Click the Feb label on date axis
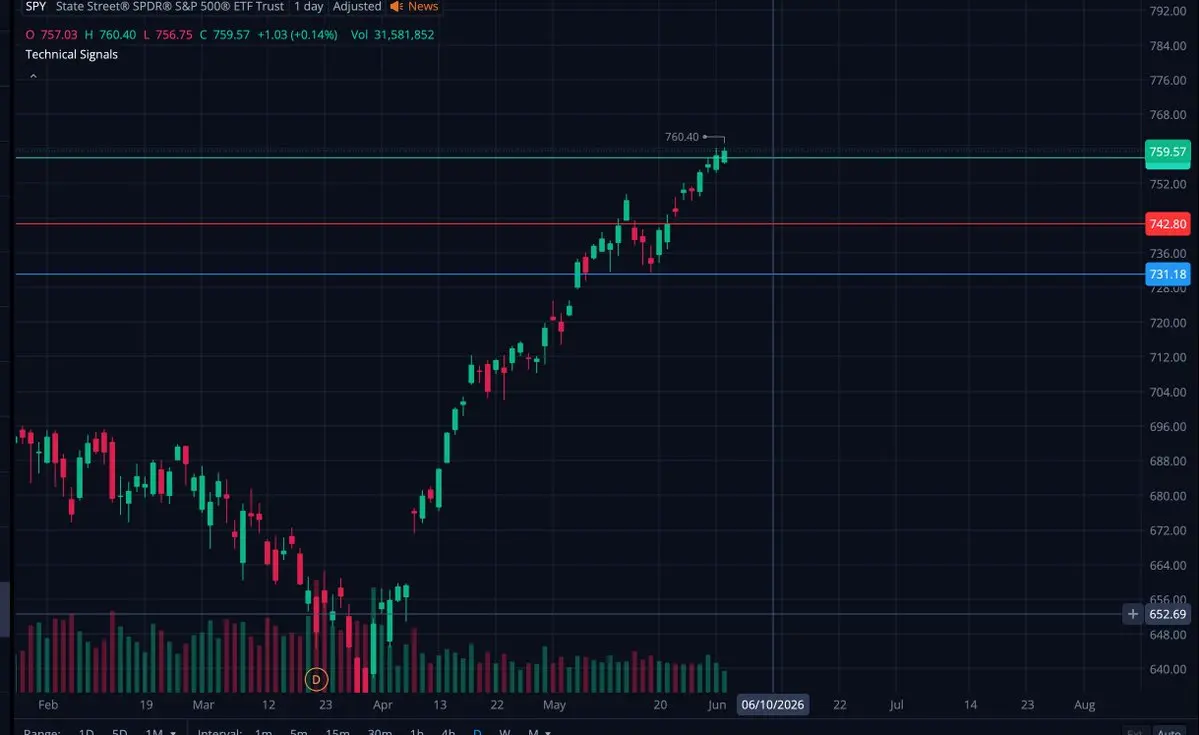The height and width of the screenshot is (735, 1199). pyautogui.click(x=47, y=704)
